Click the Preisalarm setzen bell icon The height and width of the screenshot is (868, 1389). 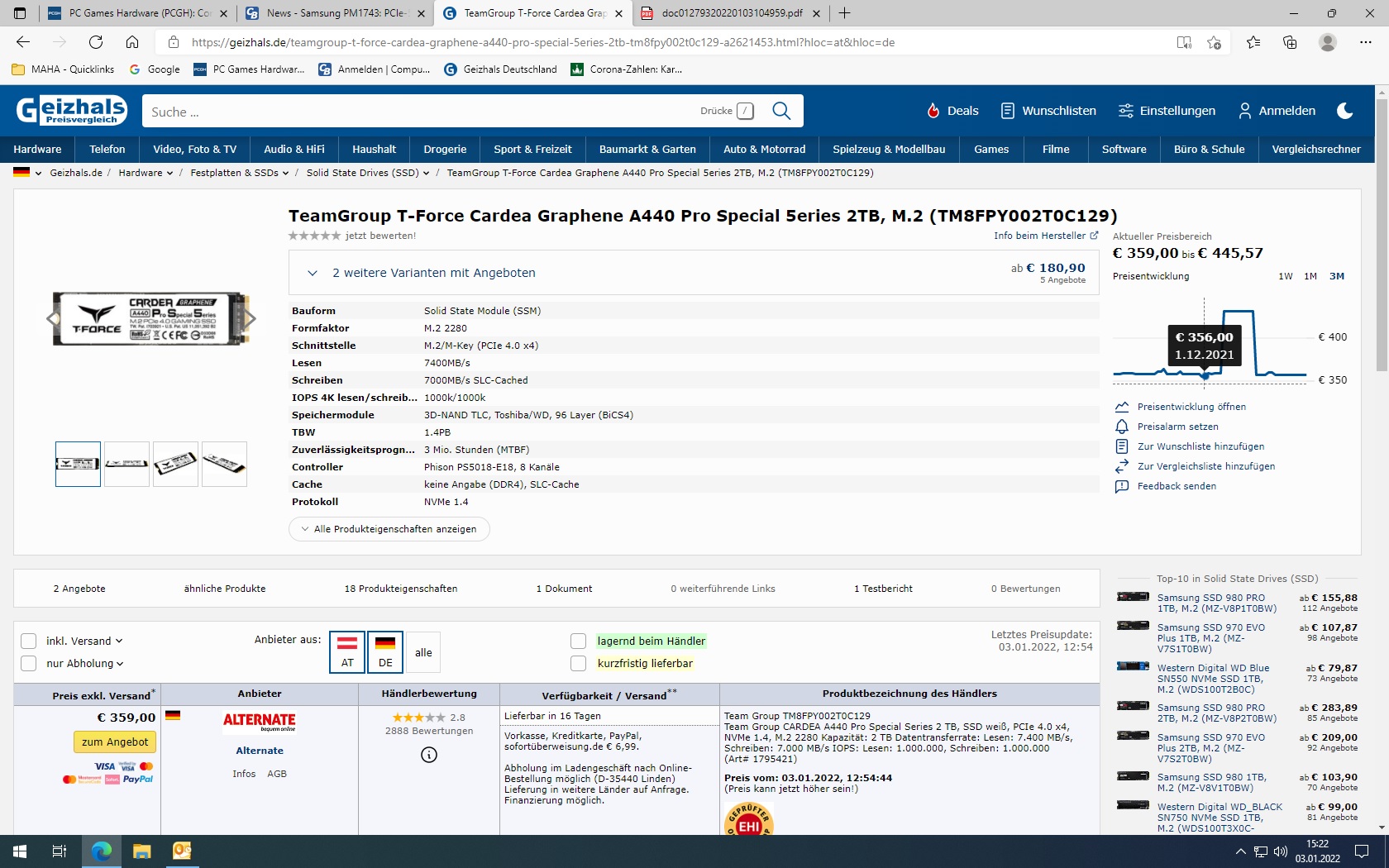click(1122, 427)
